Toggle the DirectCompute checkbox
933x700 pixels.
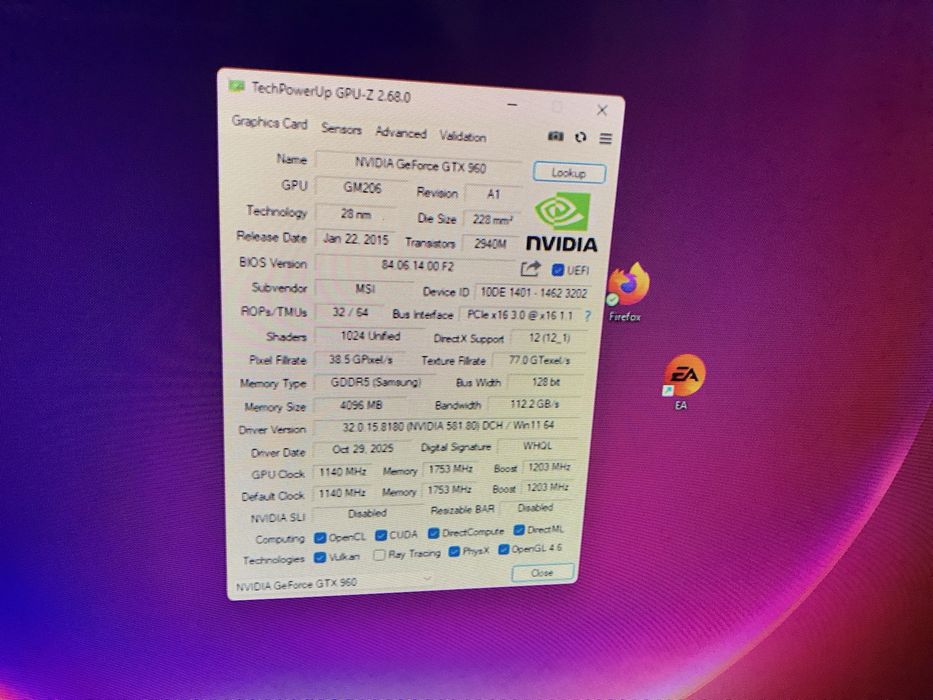434,533
